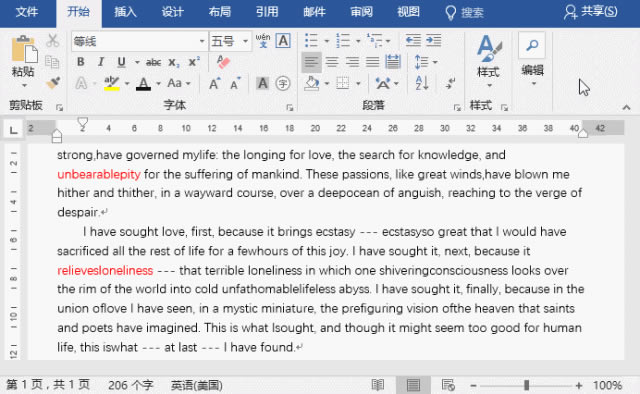Image resolution: width=640 pixels, height=394 pixels.
Task: Click the 共享(S) share button
Action: coord(591,12)
